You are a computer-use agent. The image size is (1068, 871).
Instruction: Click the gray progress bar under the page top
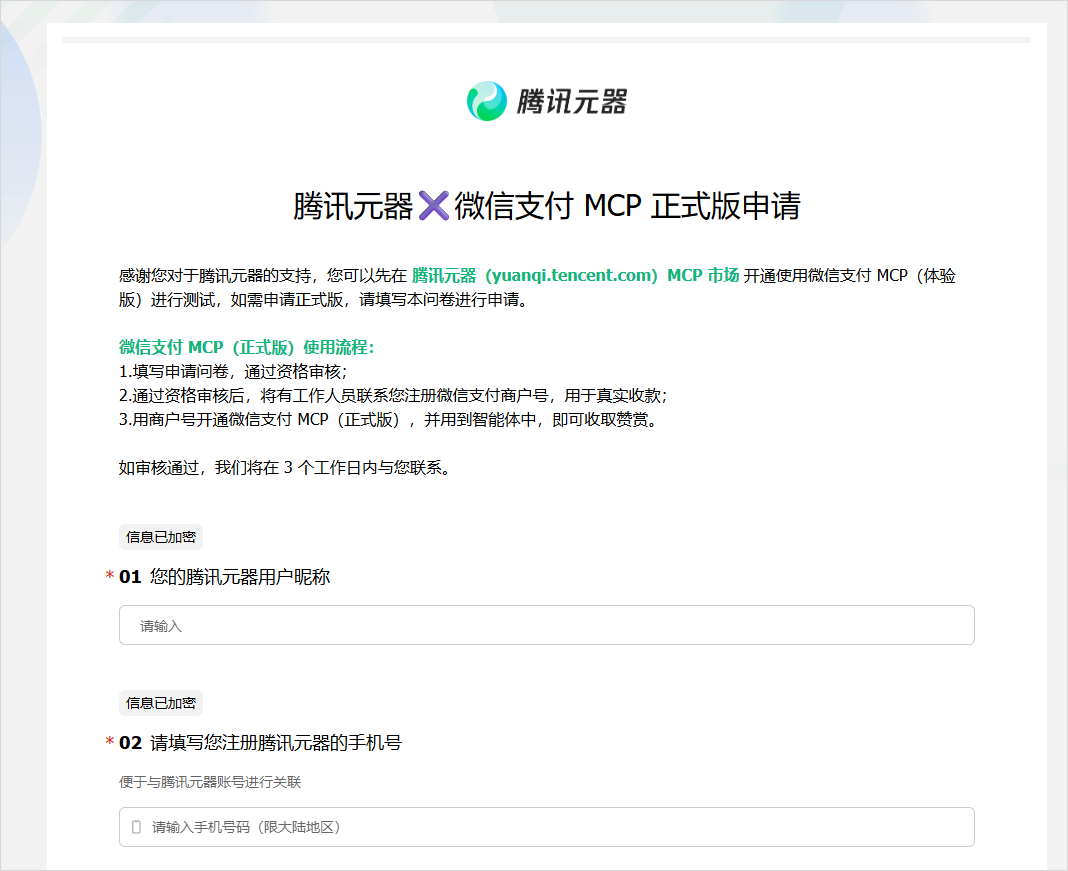(546, 40)
